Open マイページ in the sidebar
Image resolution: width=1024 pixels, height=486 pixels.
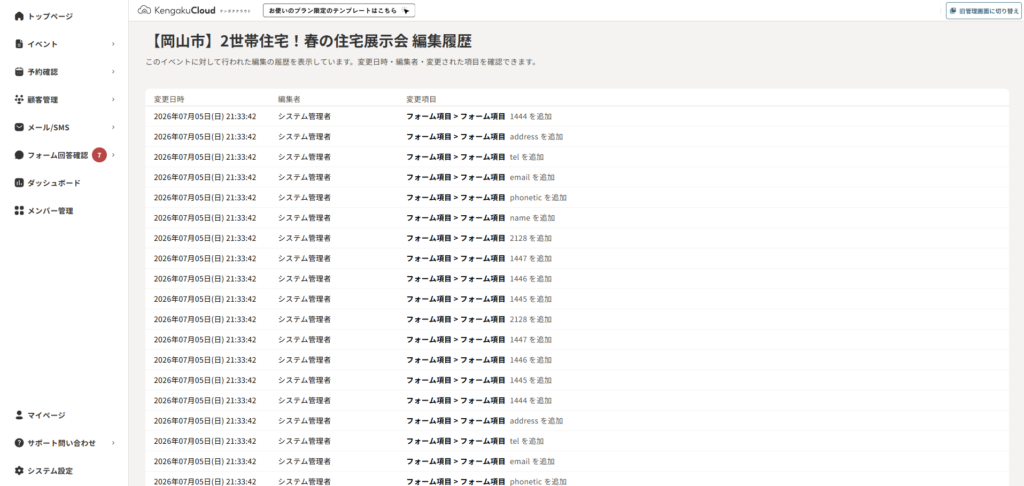pos(46,415)
